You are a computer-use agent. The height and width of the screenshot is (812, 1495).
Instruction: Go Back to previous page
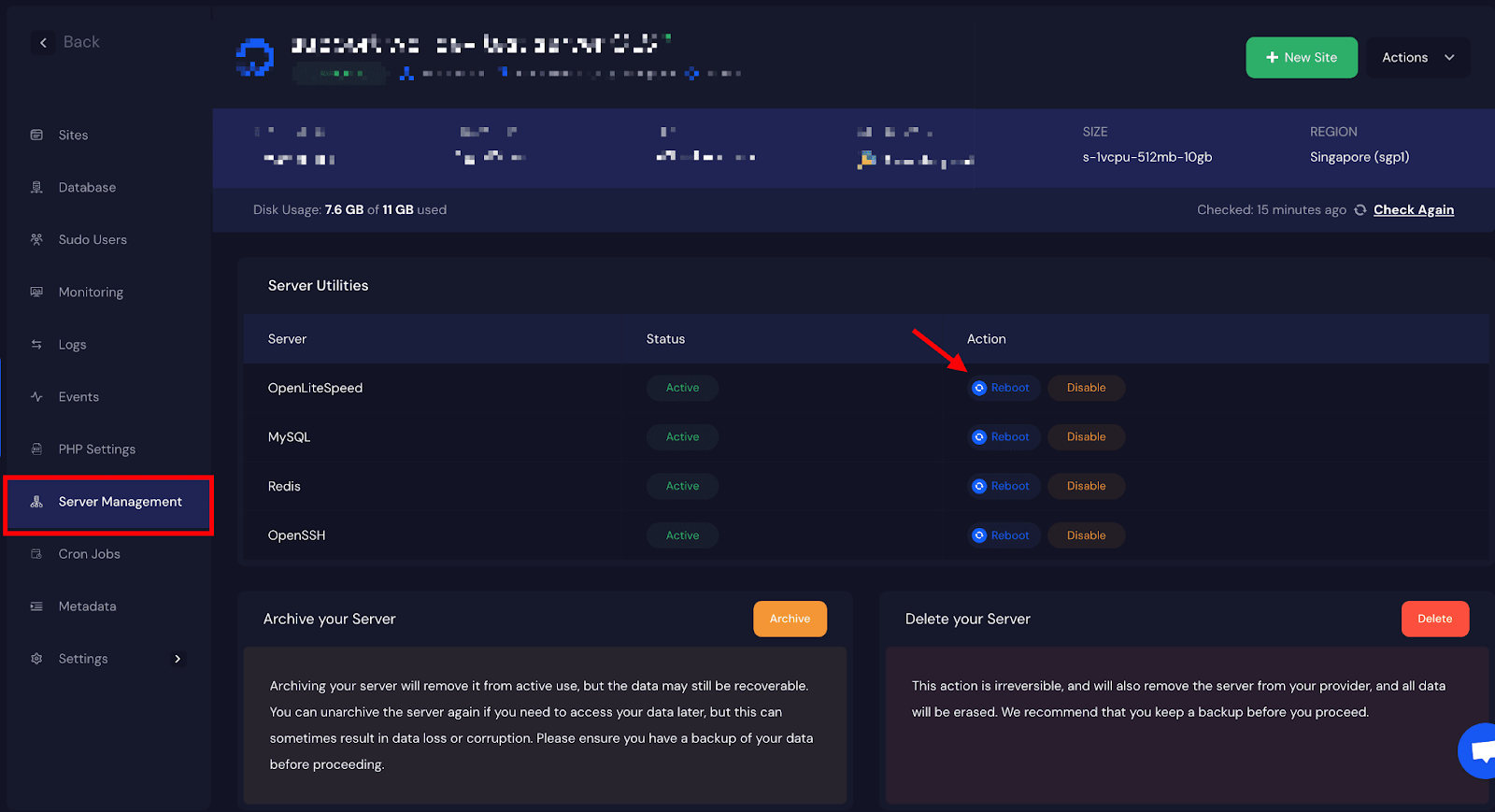click(x=81, y=42)
